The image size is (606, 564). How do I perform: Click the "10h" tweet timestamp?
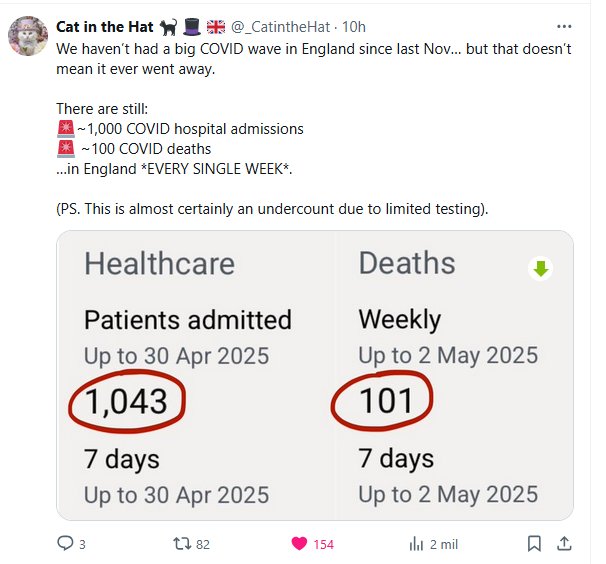coord(354,27)
